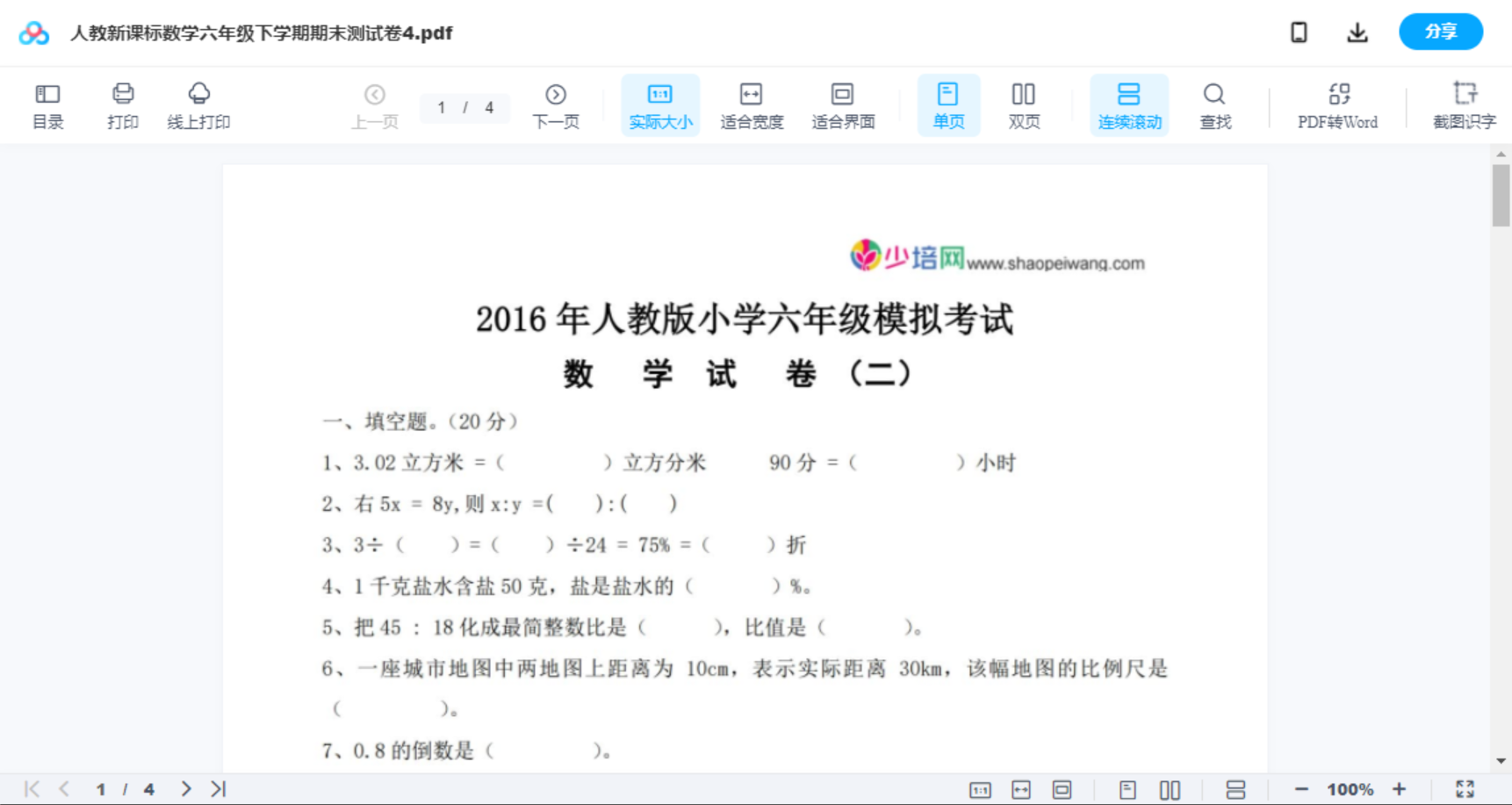Jump to last page with skip-to-end arrow

(x=218, y=788)
